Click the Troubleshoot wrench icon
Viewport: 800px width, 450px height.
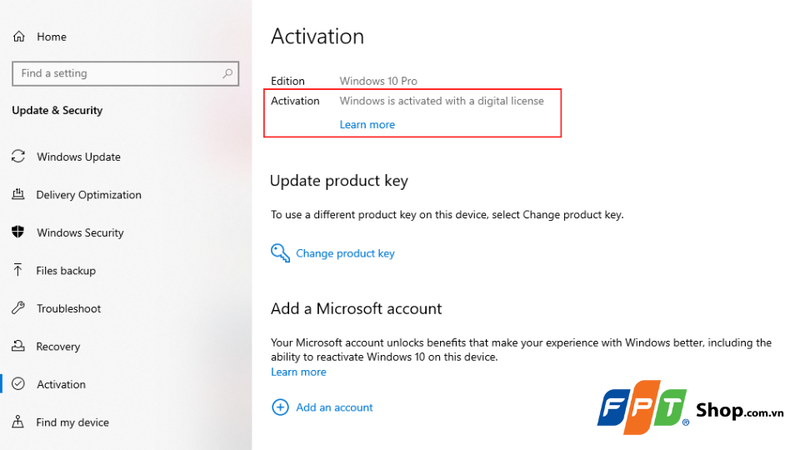(x=18, y=309)
